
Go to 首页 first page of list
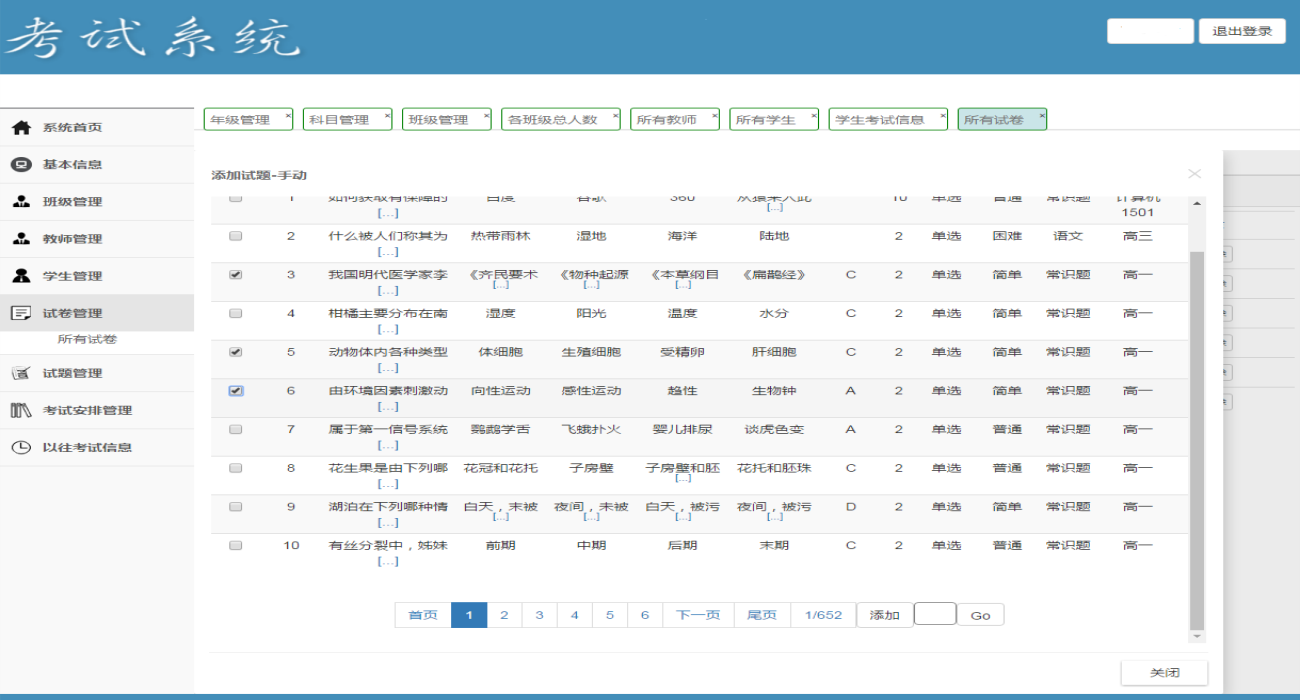(423, 615)
